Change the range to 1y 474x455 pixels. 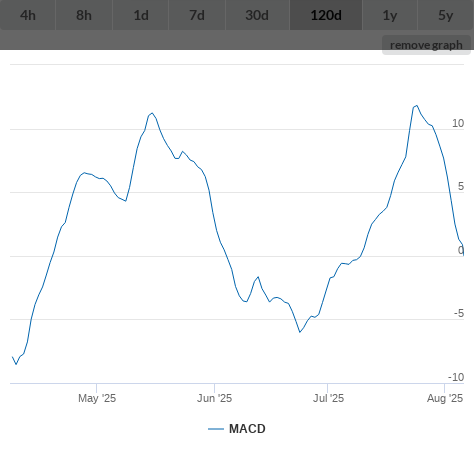click(x=390, y=15)
